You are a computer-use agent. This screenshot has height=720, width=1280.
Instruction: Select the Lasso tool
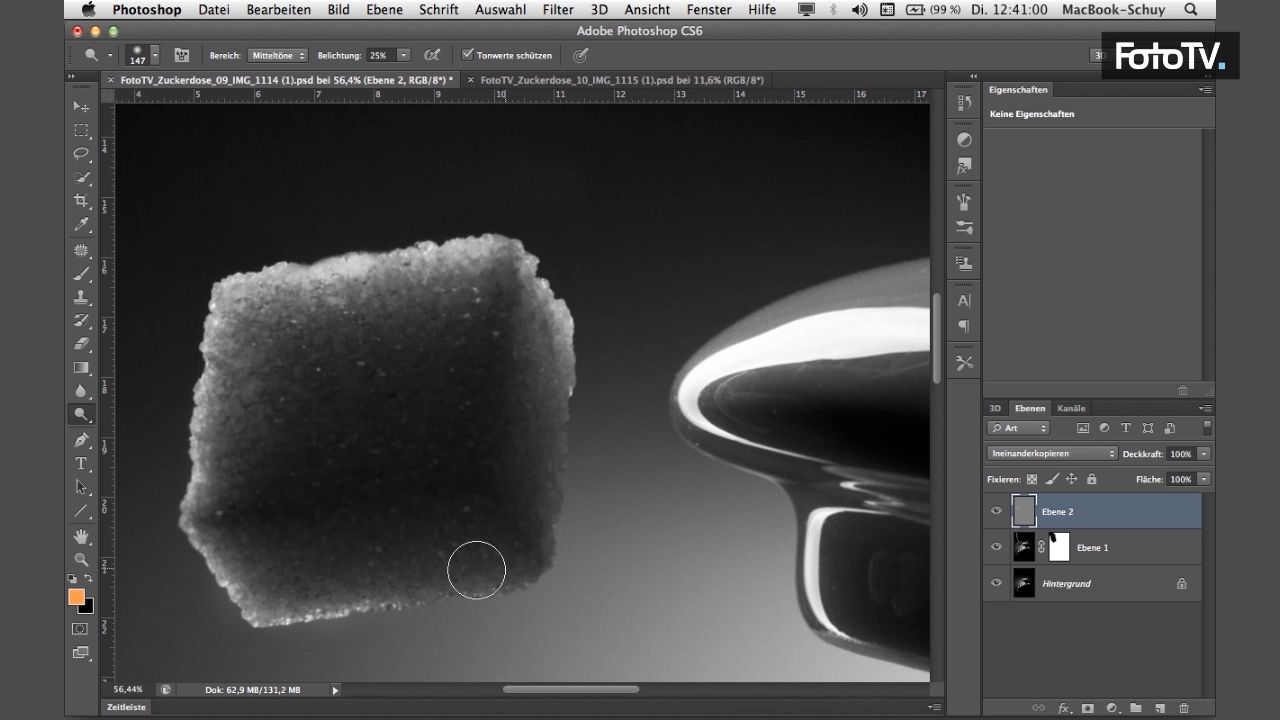[x=81, y=154]
